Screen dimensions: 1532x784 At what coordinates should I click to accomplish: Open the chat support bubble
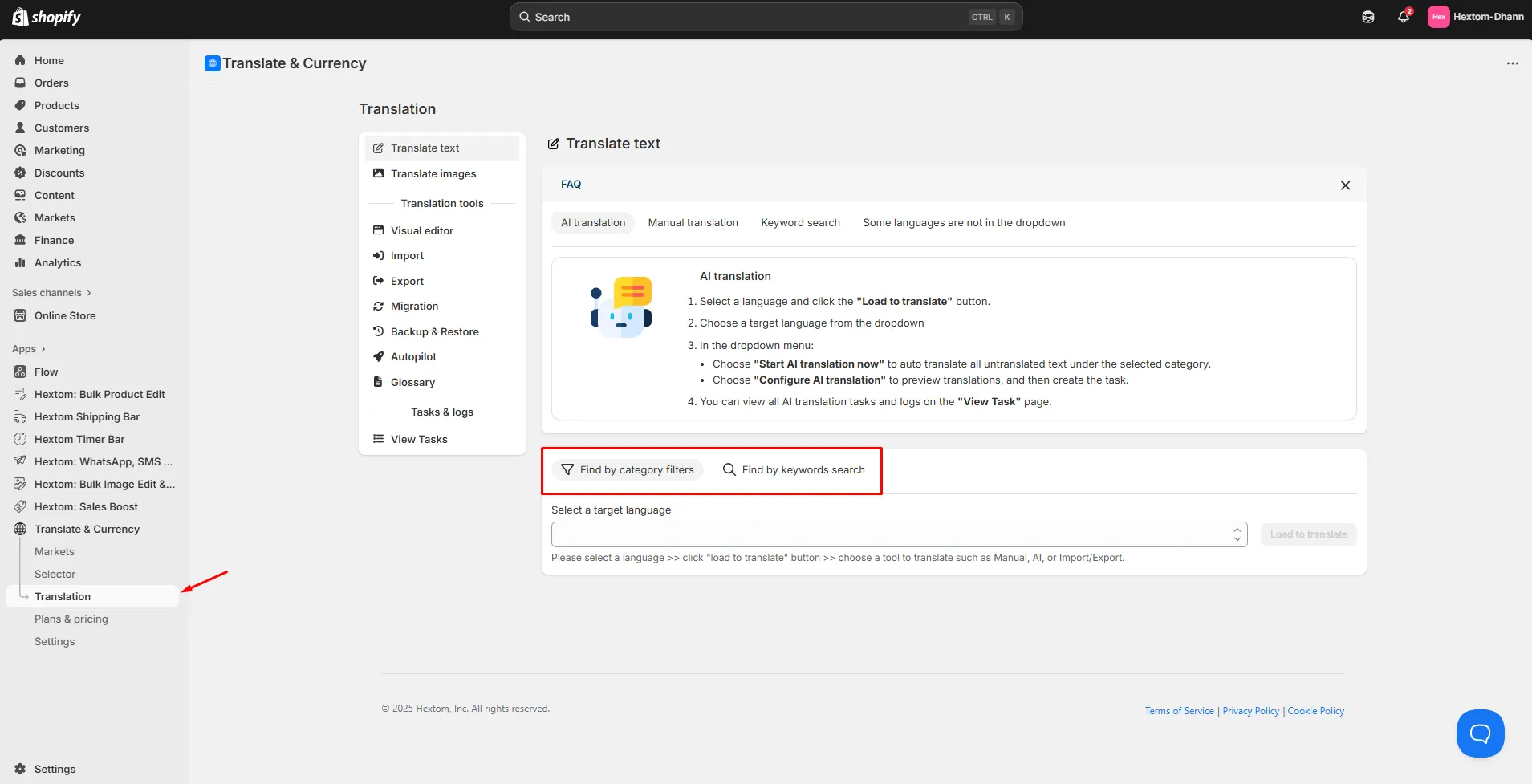pyautogui.click(x=1480, y=733)
